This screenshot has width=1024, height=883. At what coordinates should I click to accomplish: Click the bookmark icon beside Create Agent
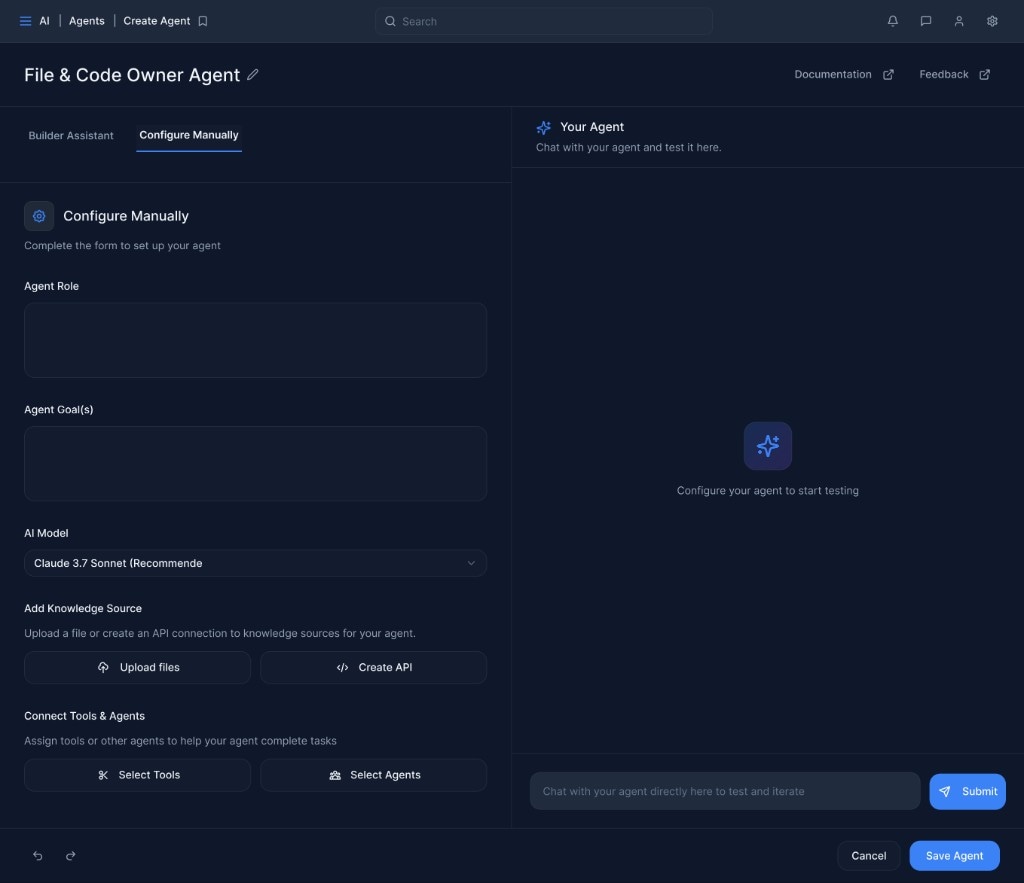click(x=203, y=20)
